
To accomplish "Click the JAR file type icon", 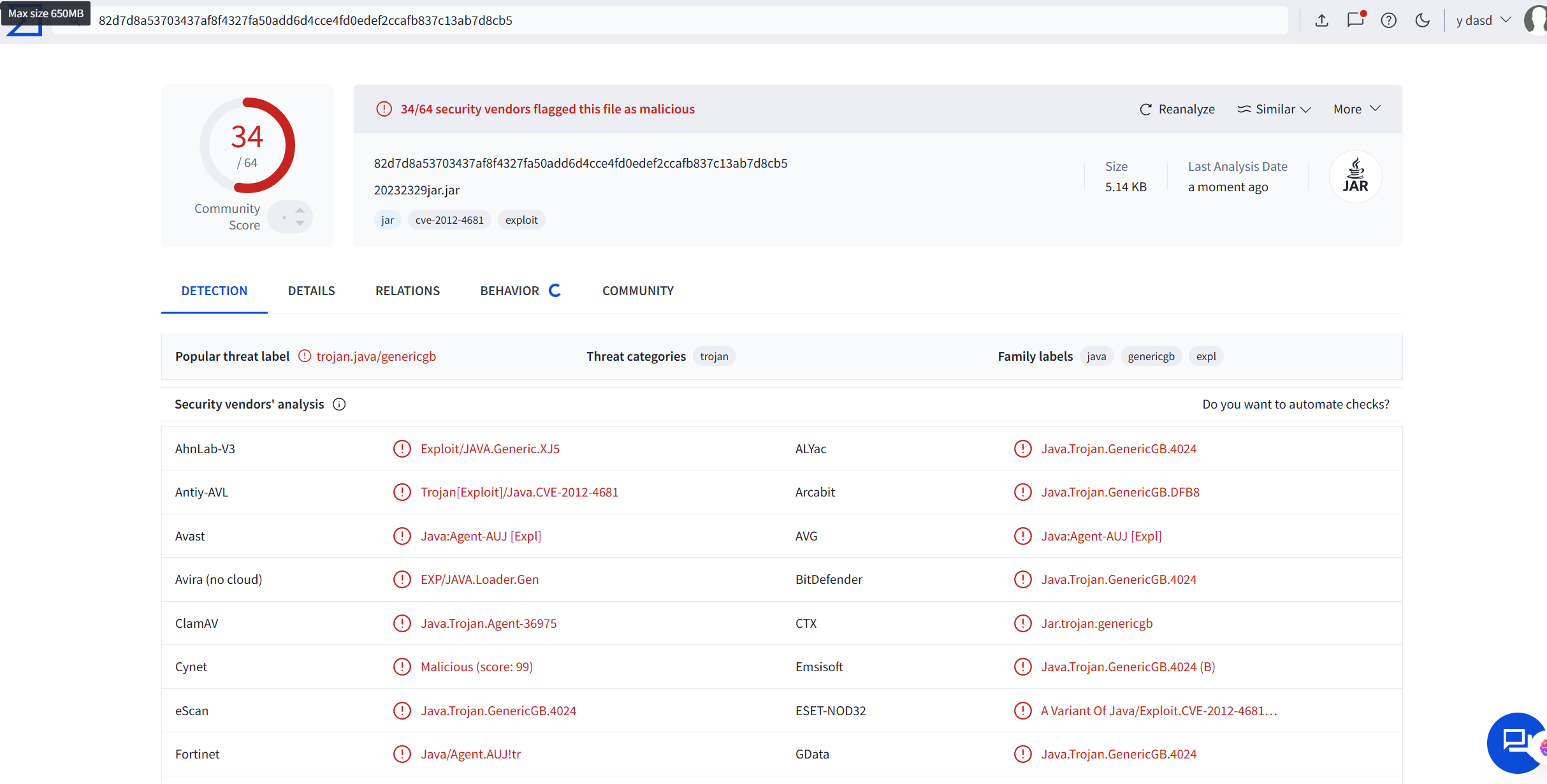I will (1355, 177).
